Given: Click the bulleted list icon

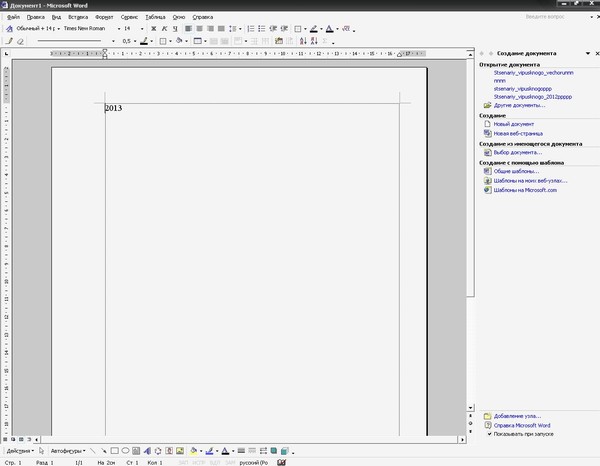Looking at the screenshot, I should pyautogui.click(x=262, y=29).
